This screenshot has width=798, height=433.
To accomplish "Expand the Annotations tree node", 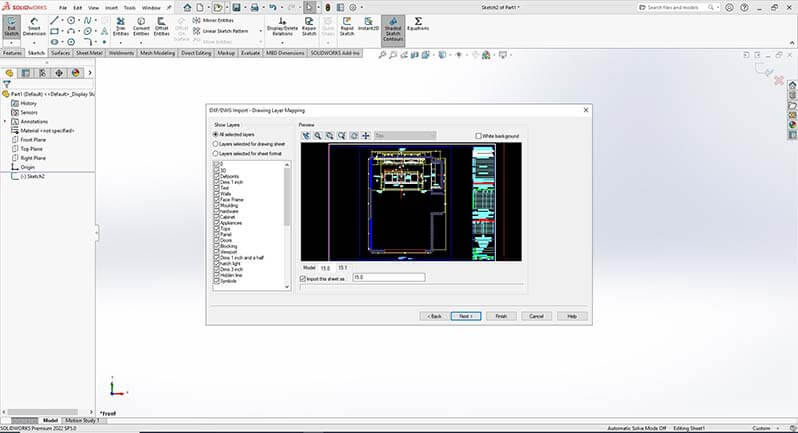I will [5, 122].
